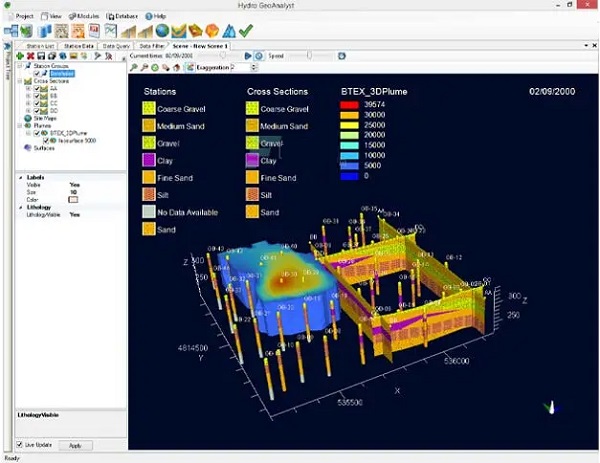Collapse the Labels property group

(x=20, y=177)
